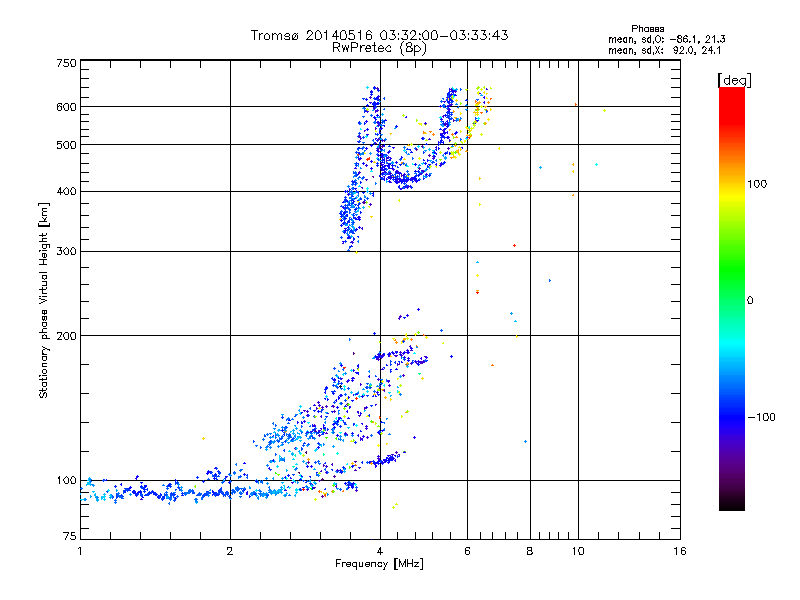Click the plot title 'Tromsø 20140516 03:32:00-03:33:43'
Screen dimensions: 800x600
pyautogui.click(x=379, y=35)
